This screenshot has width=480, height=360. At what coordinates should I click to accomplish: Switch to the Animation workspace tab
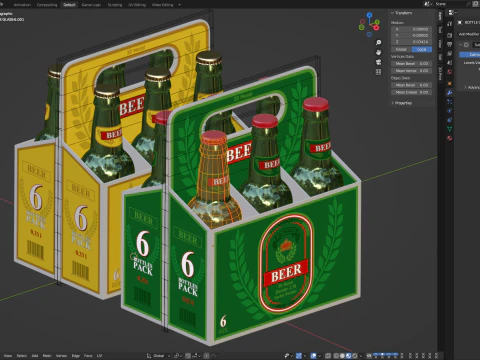22,5
